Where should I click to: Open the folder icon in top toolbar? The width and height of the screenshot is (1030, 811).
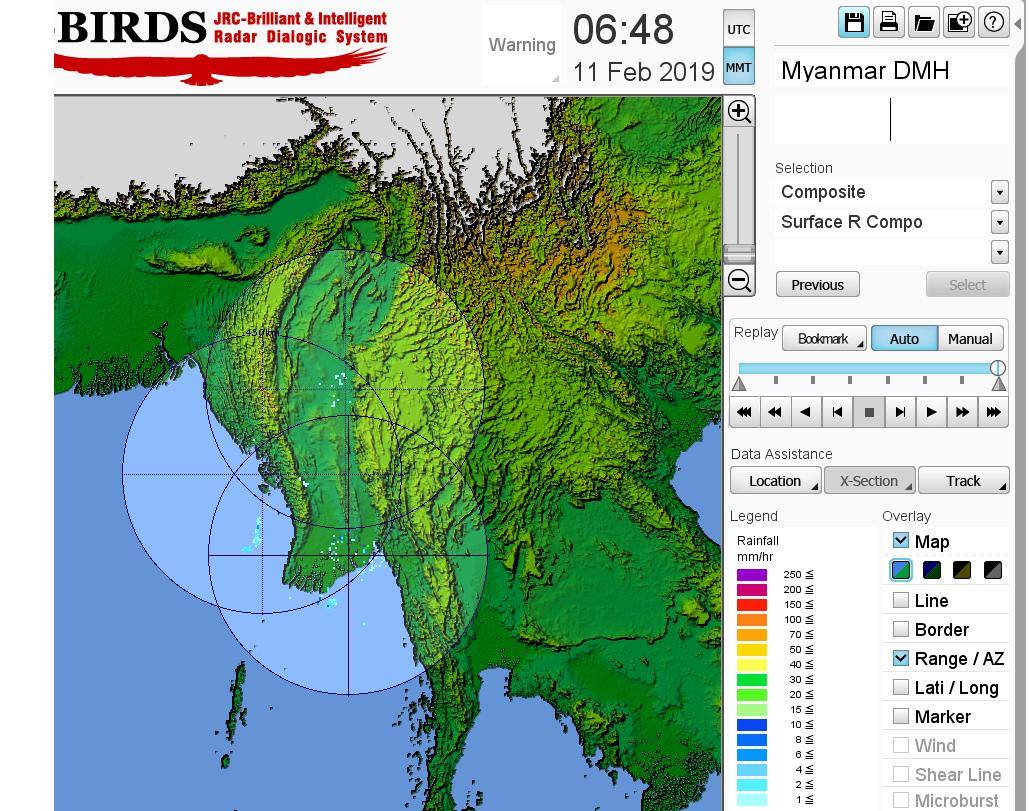click(x=924, y=23)
